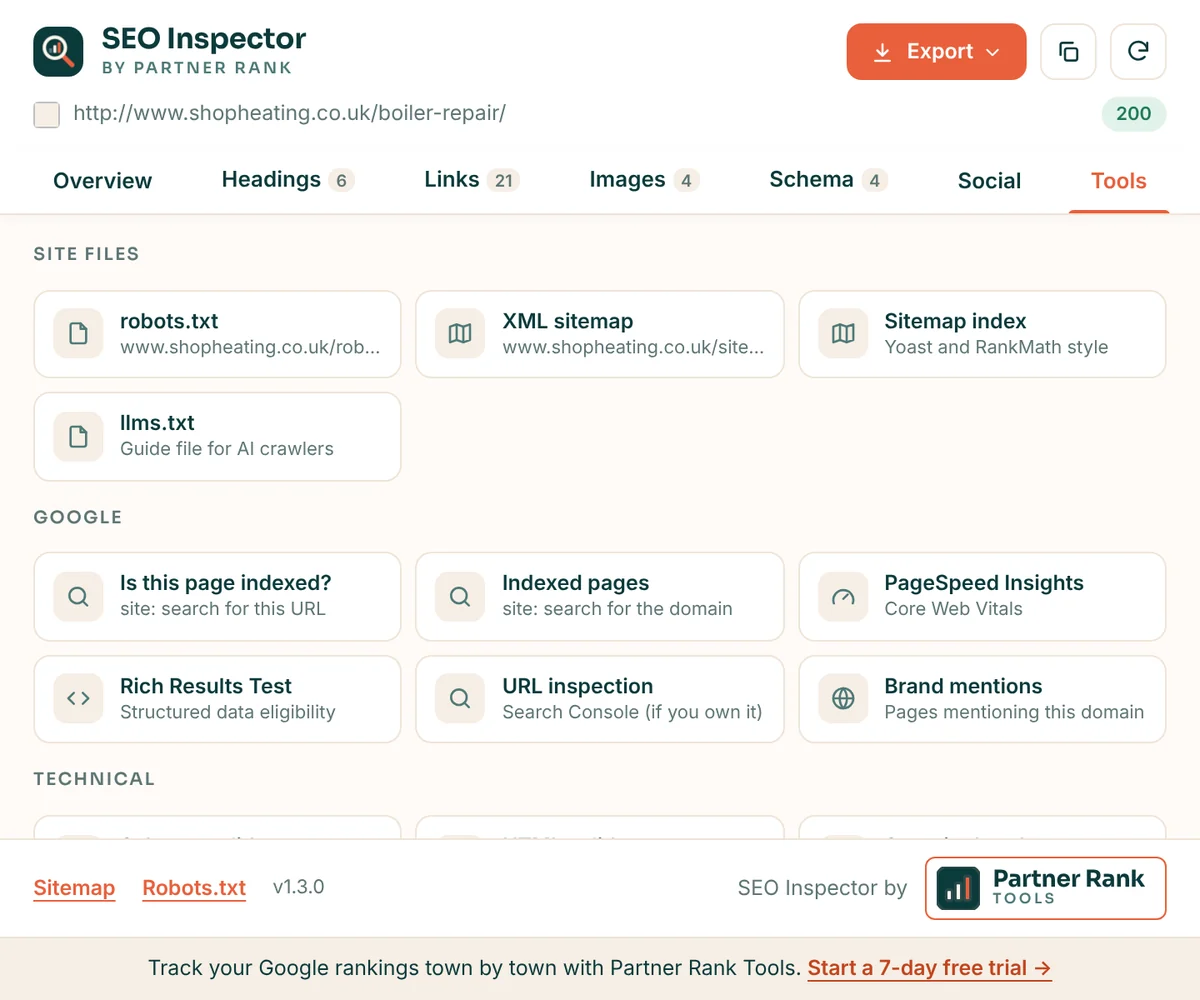Click 'Yoast and RankMath style' description
The width and height of the screenshot is (1200, 1000).
(x=996, y=347)
